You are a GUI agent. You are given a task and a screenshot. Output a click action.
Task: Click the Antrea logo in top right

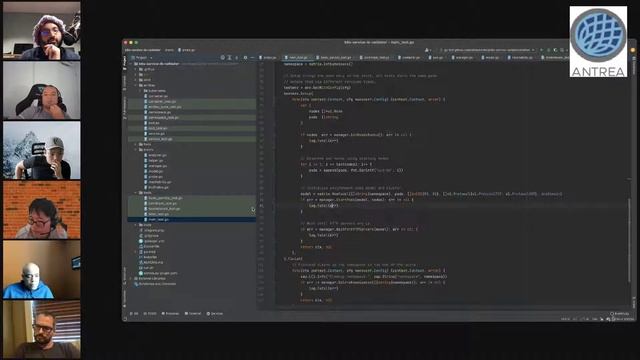[x=598, y=42]
